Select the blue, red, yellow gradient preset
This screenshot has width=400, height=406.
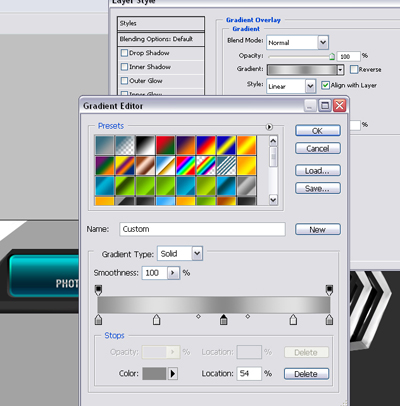206,145
